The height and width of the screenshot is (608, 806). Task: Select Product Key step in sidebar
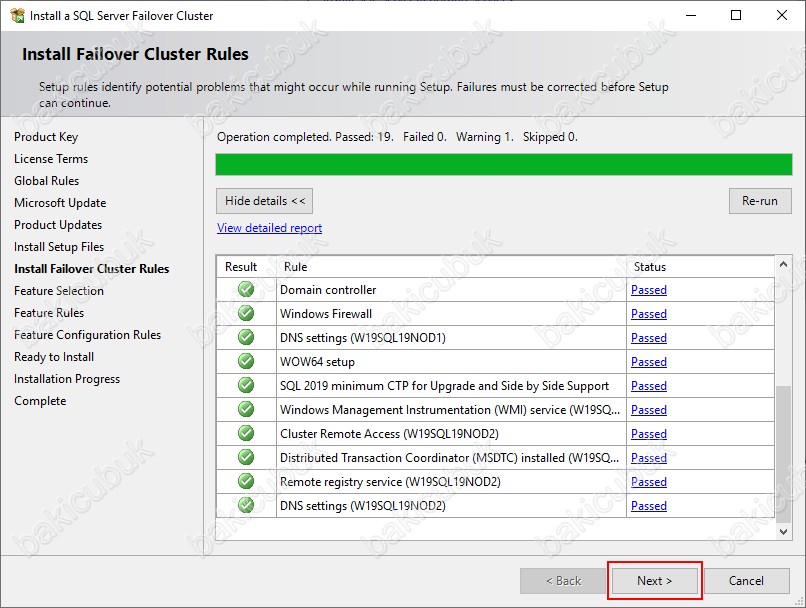[x=46, y=137]
